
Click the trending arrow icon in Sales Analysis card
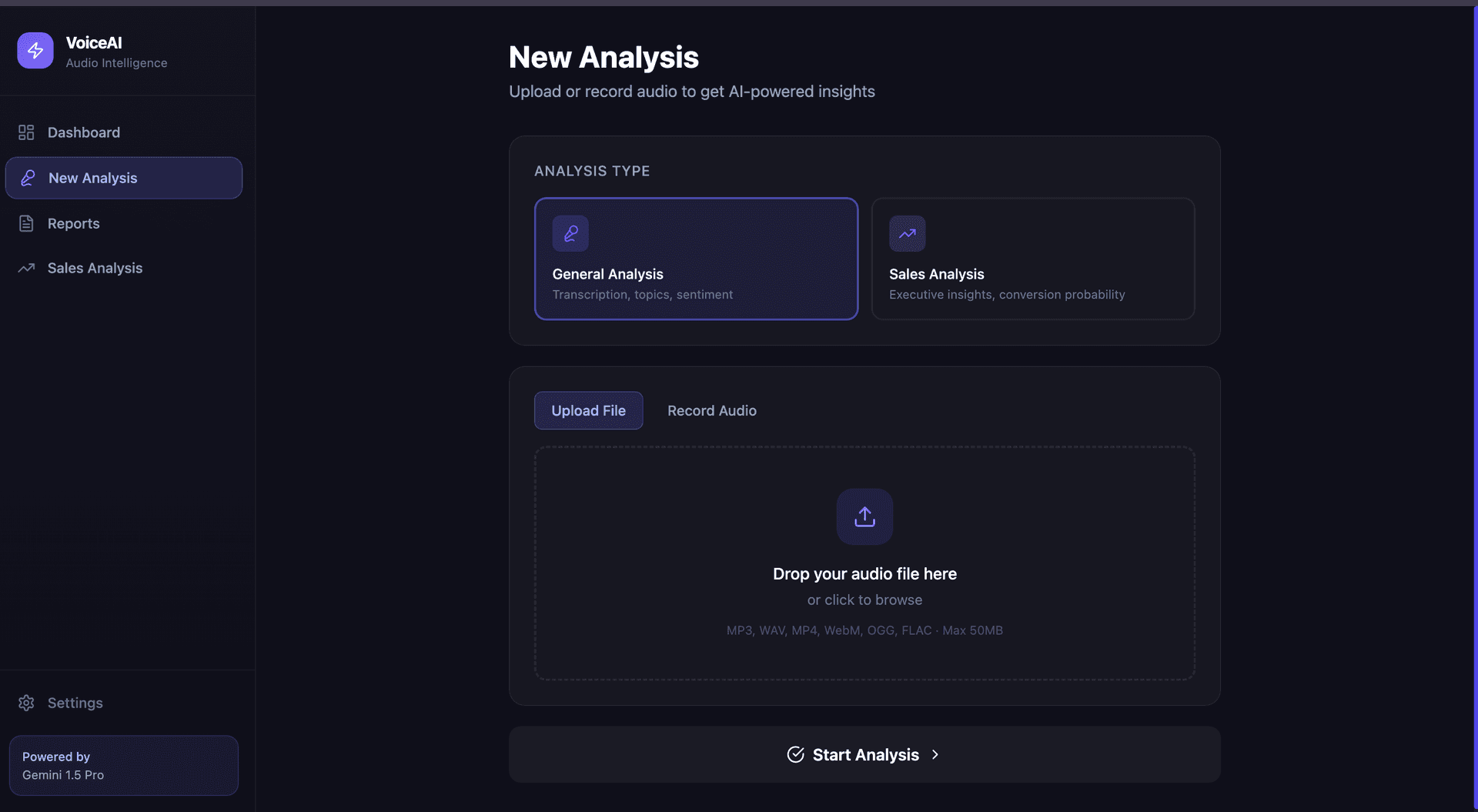(908, 233)
